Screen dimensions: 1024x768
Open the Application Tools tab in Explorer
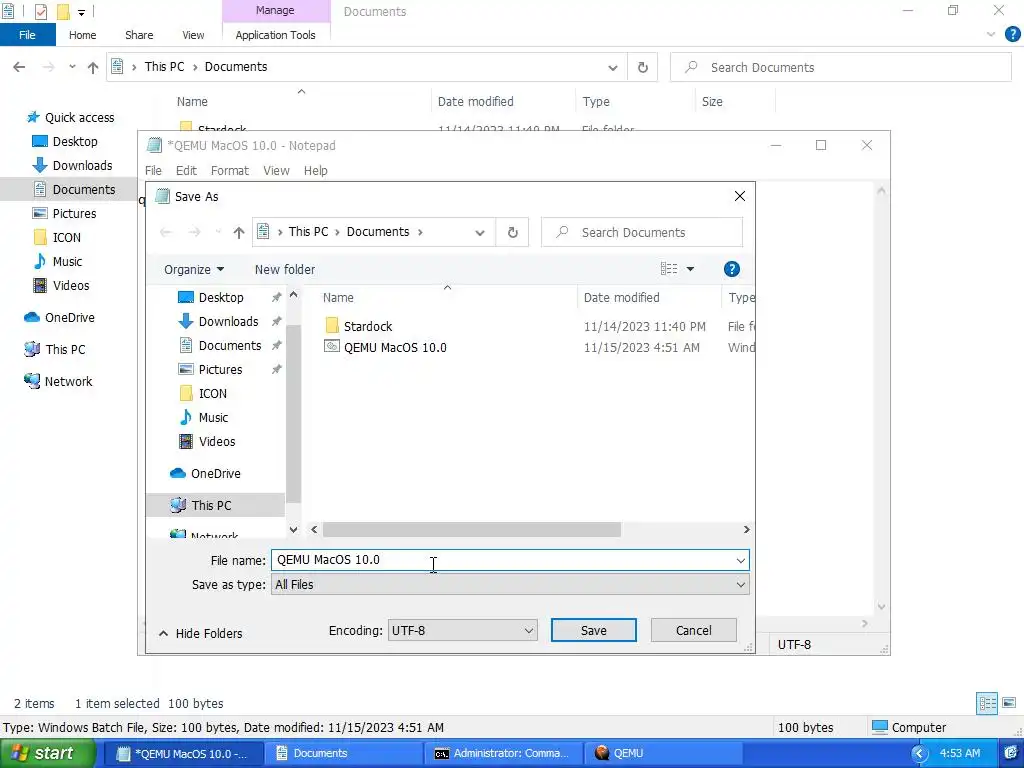[x=275, y=35]
